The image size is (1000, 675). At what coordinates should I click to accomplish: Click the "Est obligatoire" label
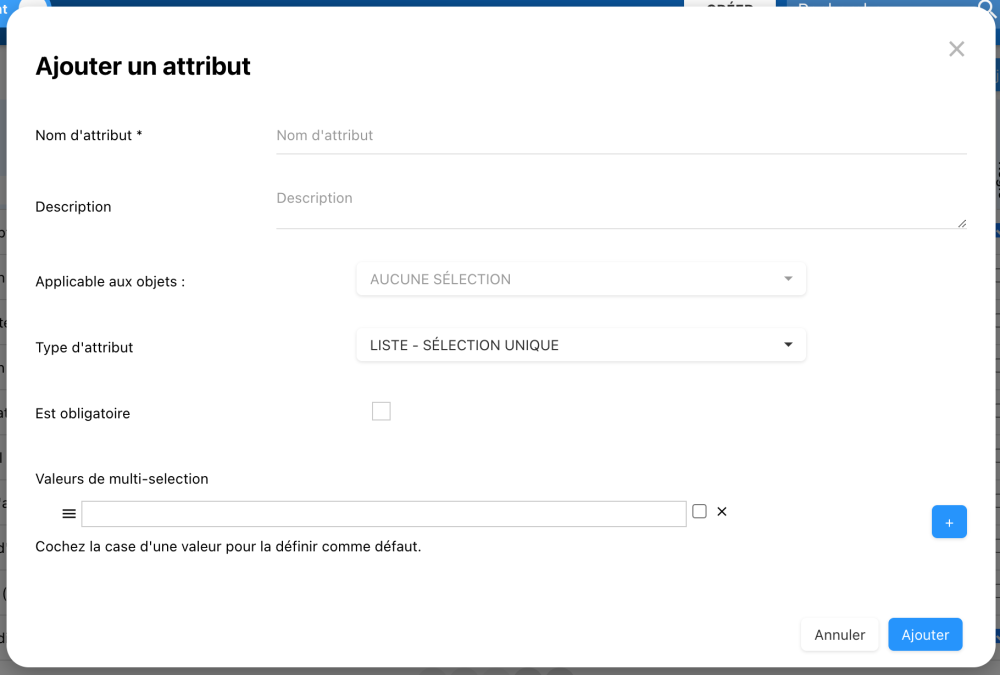(83, 413)
